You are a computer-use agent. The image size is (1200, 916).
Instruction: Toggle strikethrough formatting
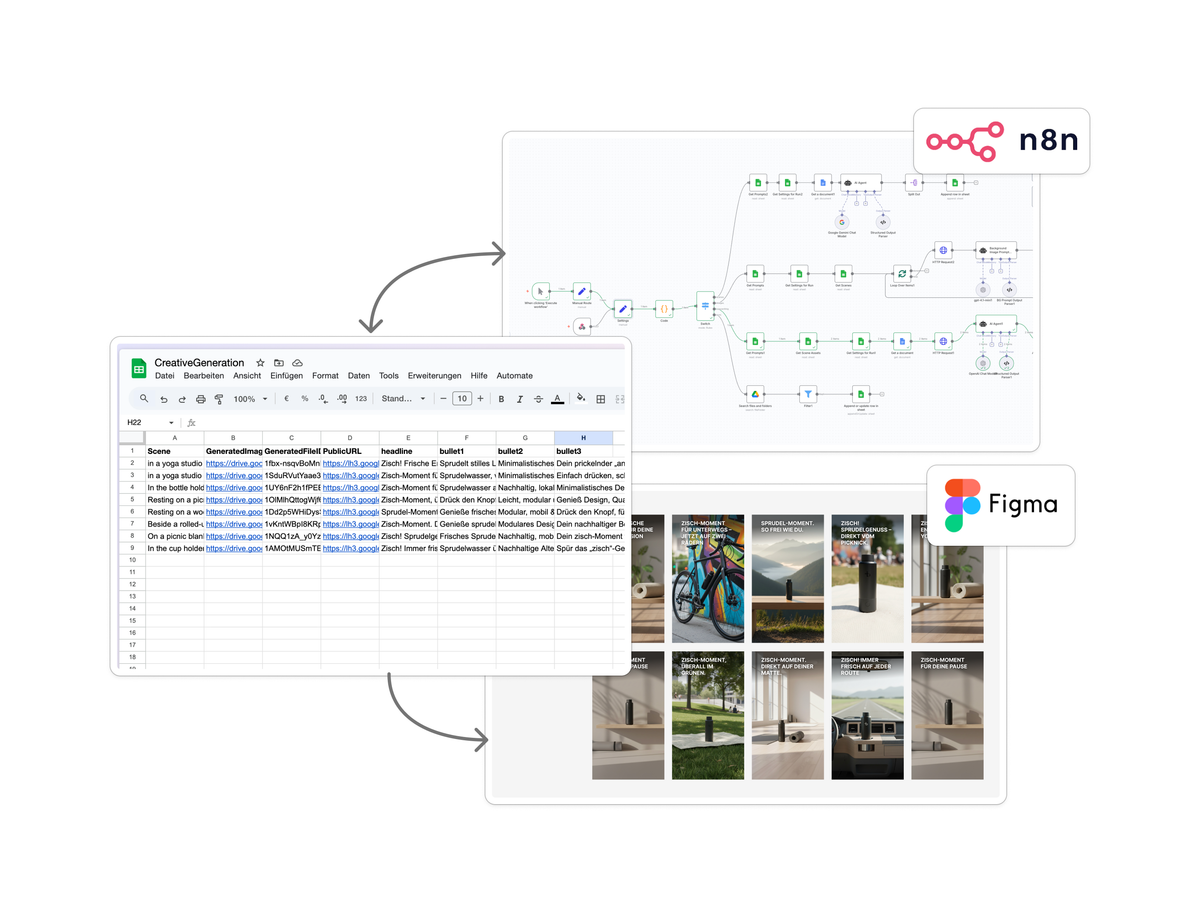(538, 398)
